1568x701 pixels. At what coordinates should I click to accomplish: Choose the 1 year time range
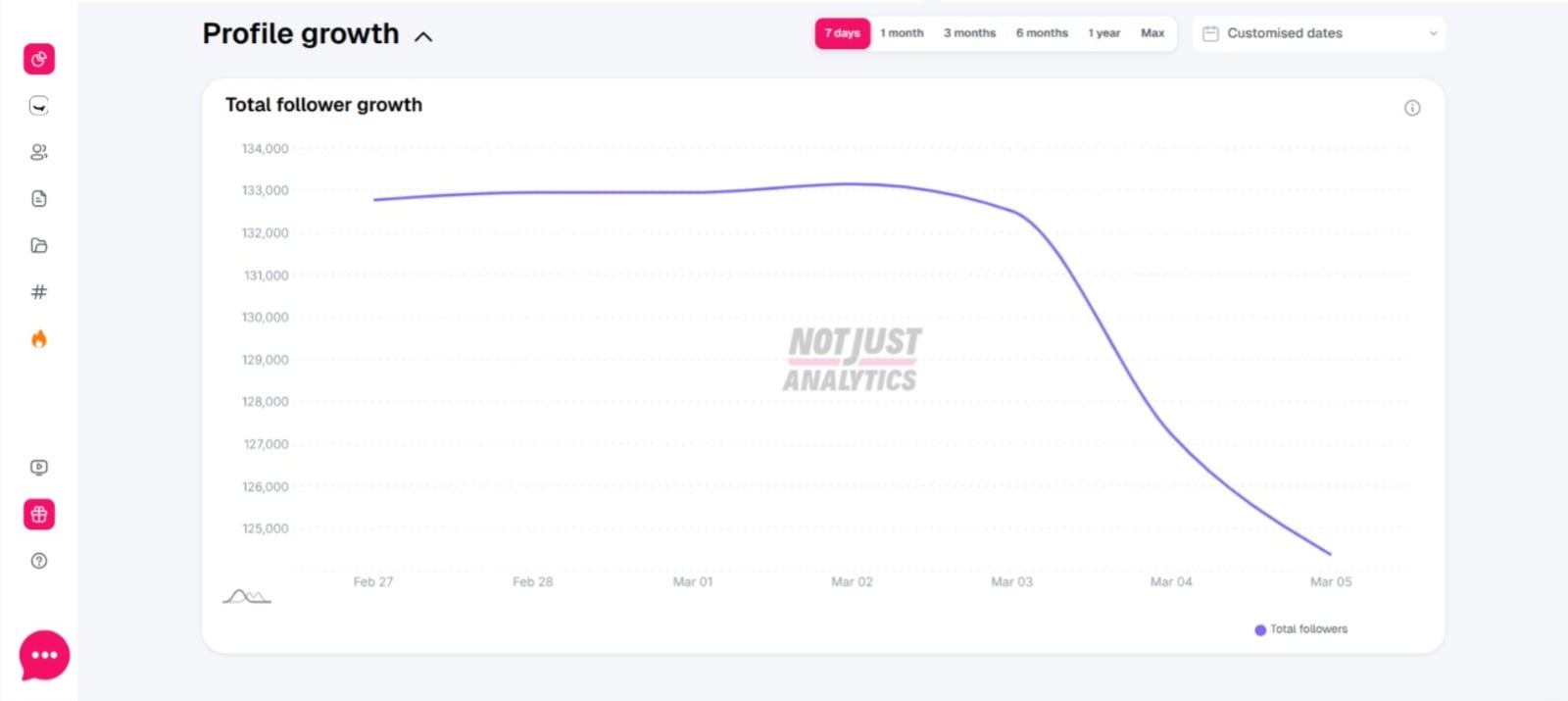1103,33
